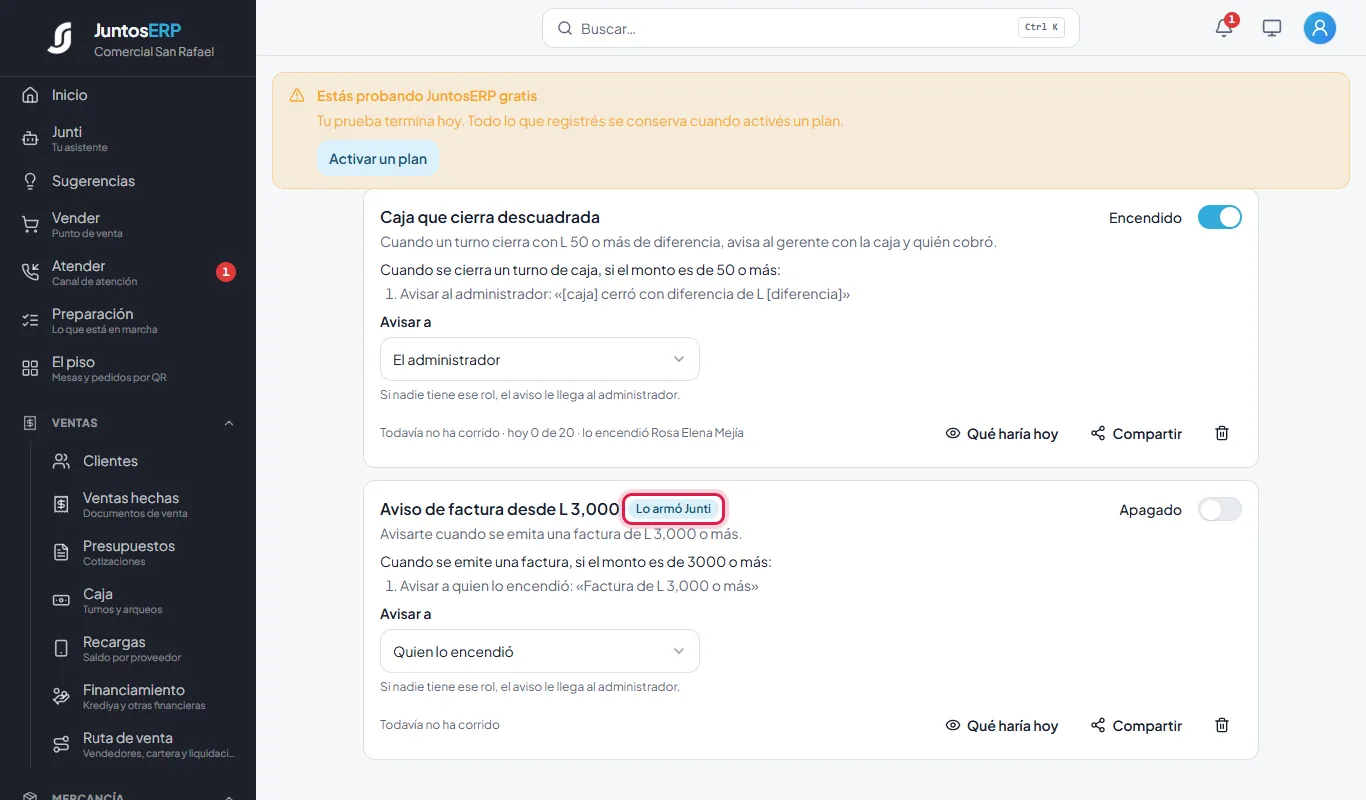This screenshot has width=1366, height=800.
Task: Open the El administrador dropdown
Action: point(540,359)
